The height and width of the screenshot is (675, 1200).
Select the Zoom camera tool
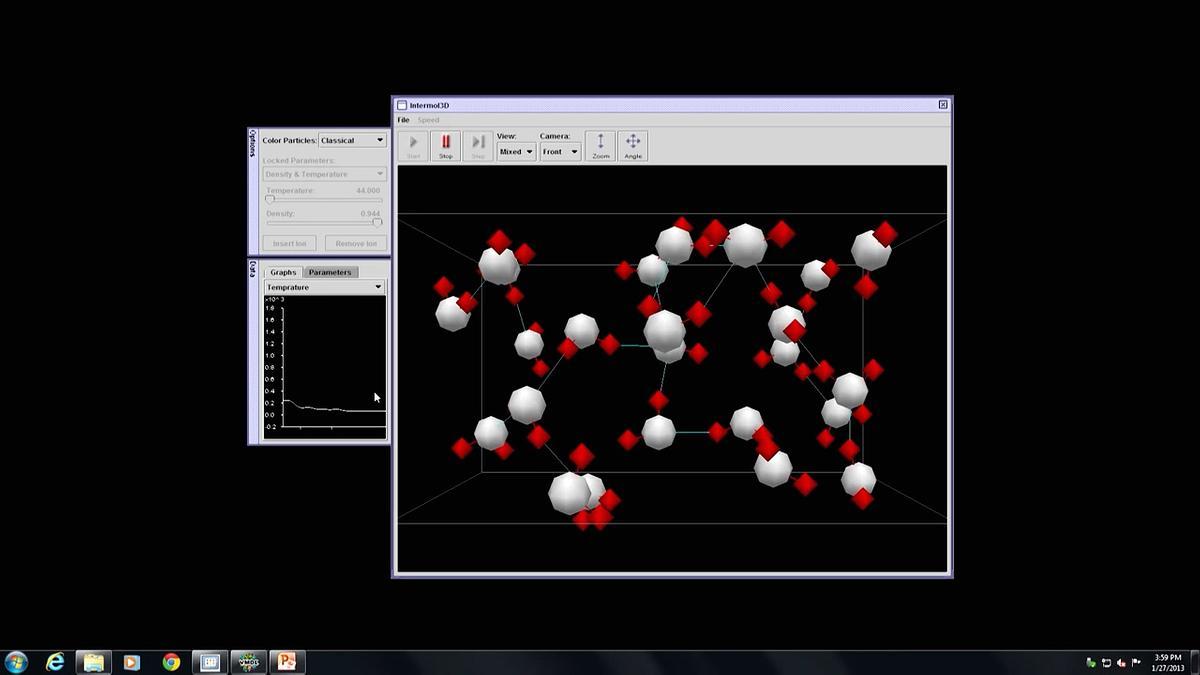pos(600,145)
